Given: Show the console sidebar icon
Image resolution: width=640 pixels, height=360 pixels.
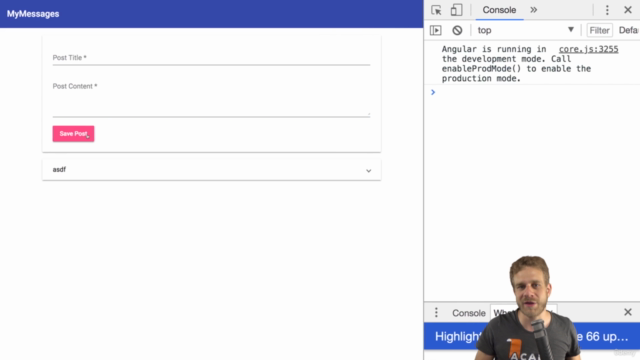Looking at the screenshot, I should pyautogui.click(x=436, y=30).
